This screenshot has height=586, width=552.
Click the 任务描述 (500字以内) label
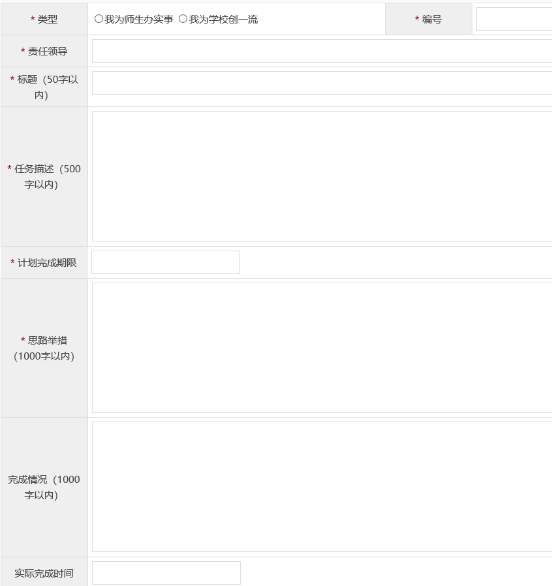click(44, 176)
